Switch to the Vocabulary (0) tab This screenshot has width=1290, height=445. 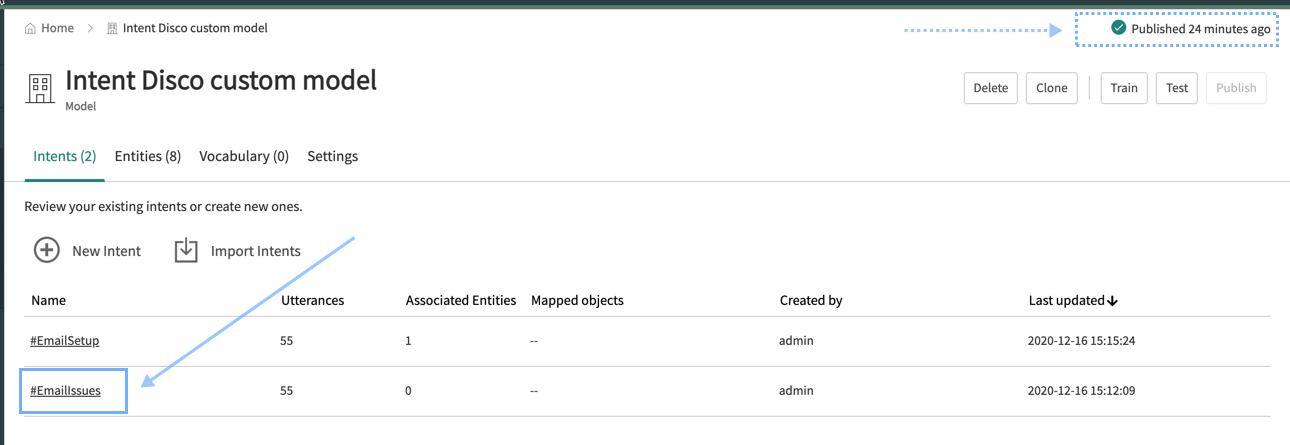pos(244,156)
